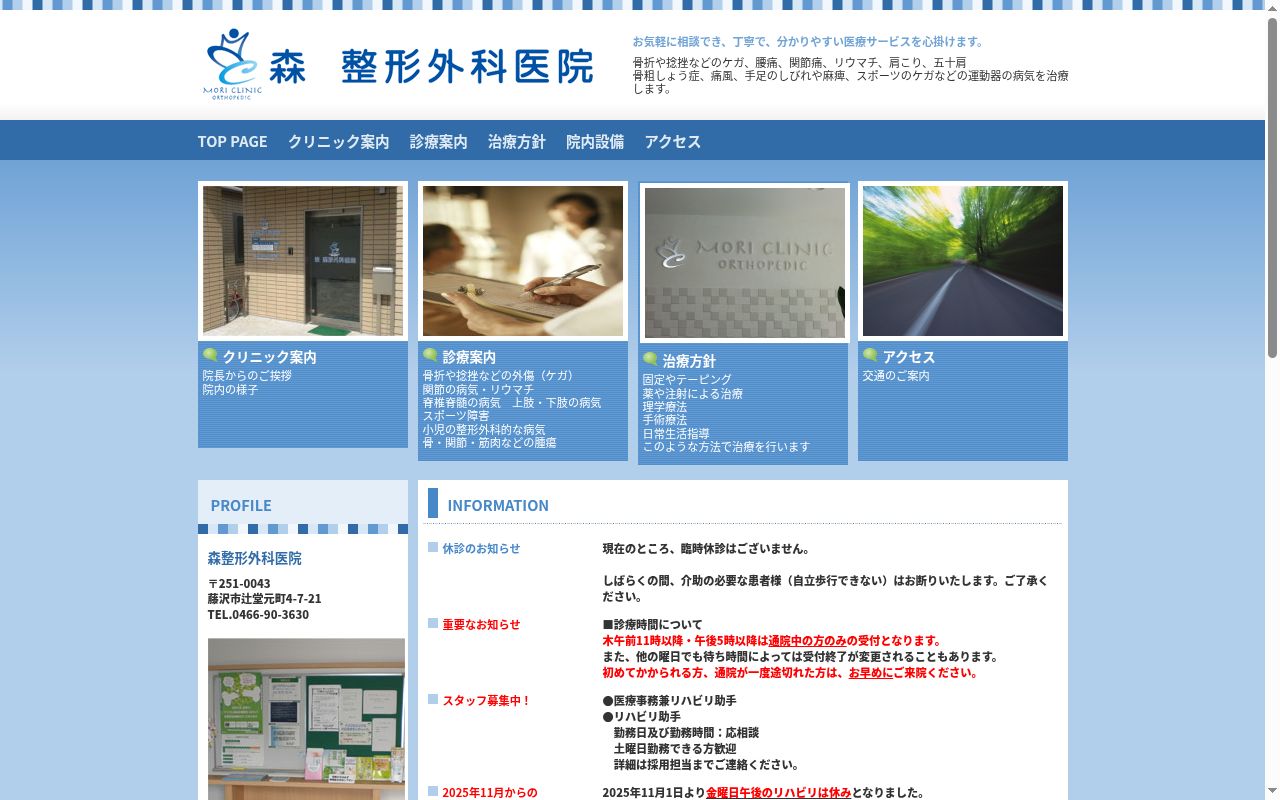Click ●医療事務兼リハビリ助手 text
The image size is (1280, 800).
[x=669, y=701]
